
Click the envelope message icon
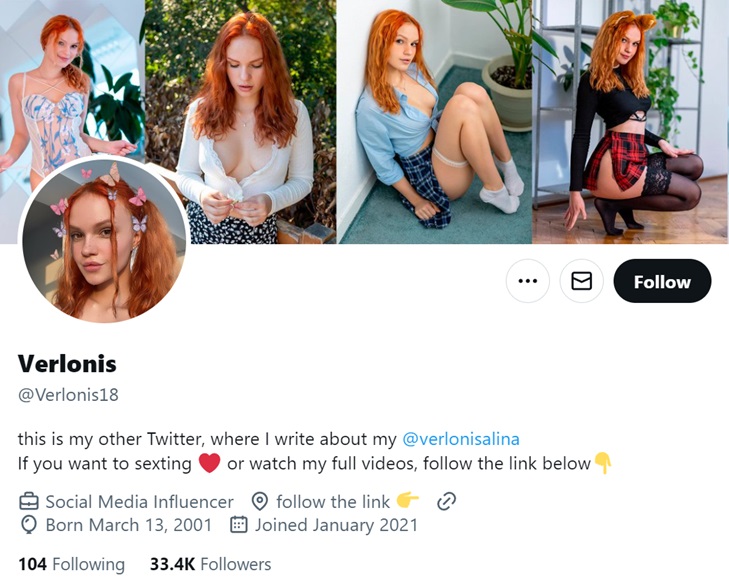[x=581, y=281]
